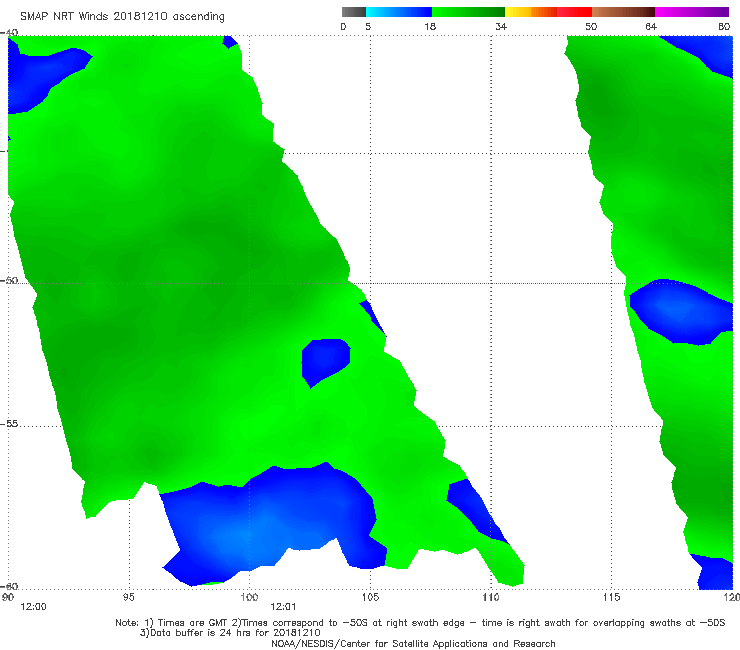Click the colorbar label '64'
Image resolution: width=740 pixels, height=650 pixels.
pos(651,26)
